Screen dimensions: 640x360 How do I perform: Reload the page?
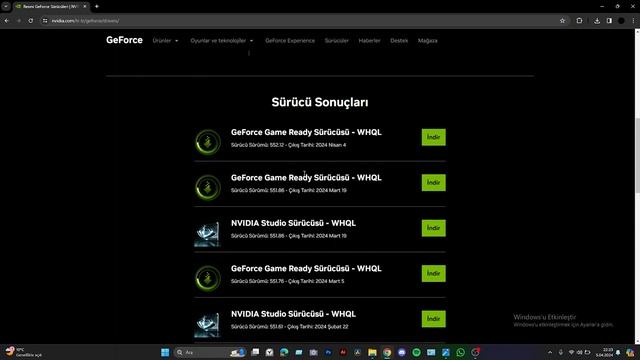pos(31,20)
